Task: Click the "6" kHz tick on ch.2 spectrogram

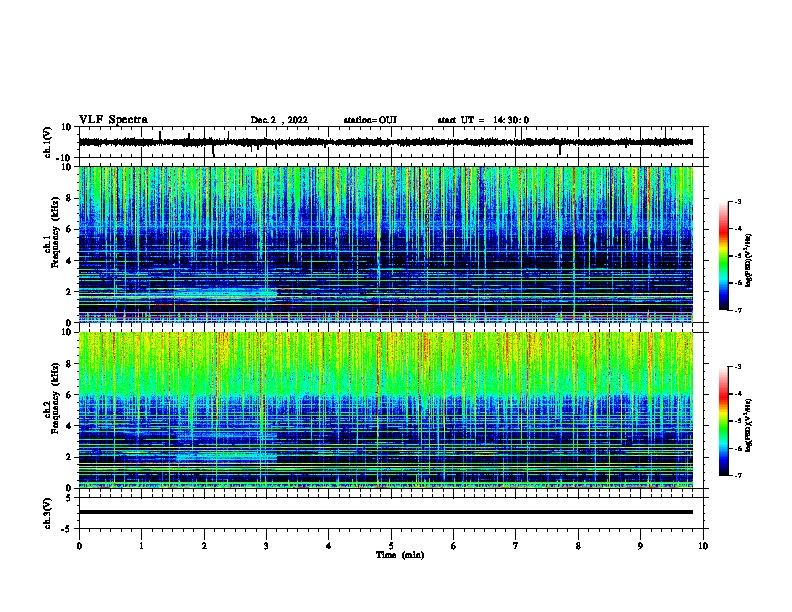Action: 69,395
